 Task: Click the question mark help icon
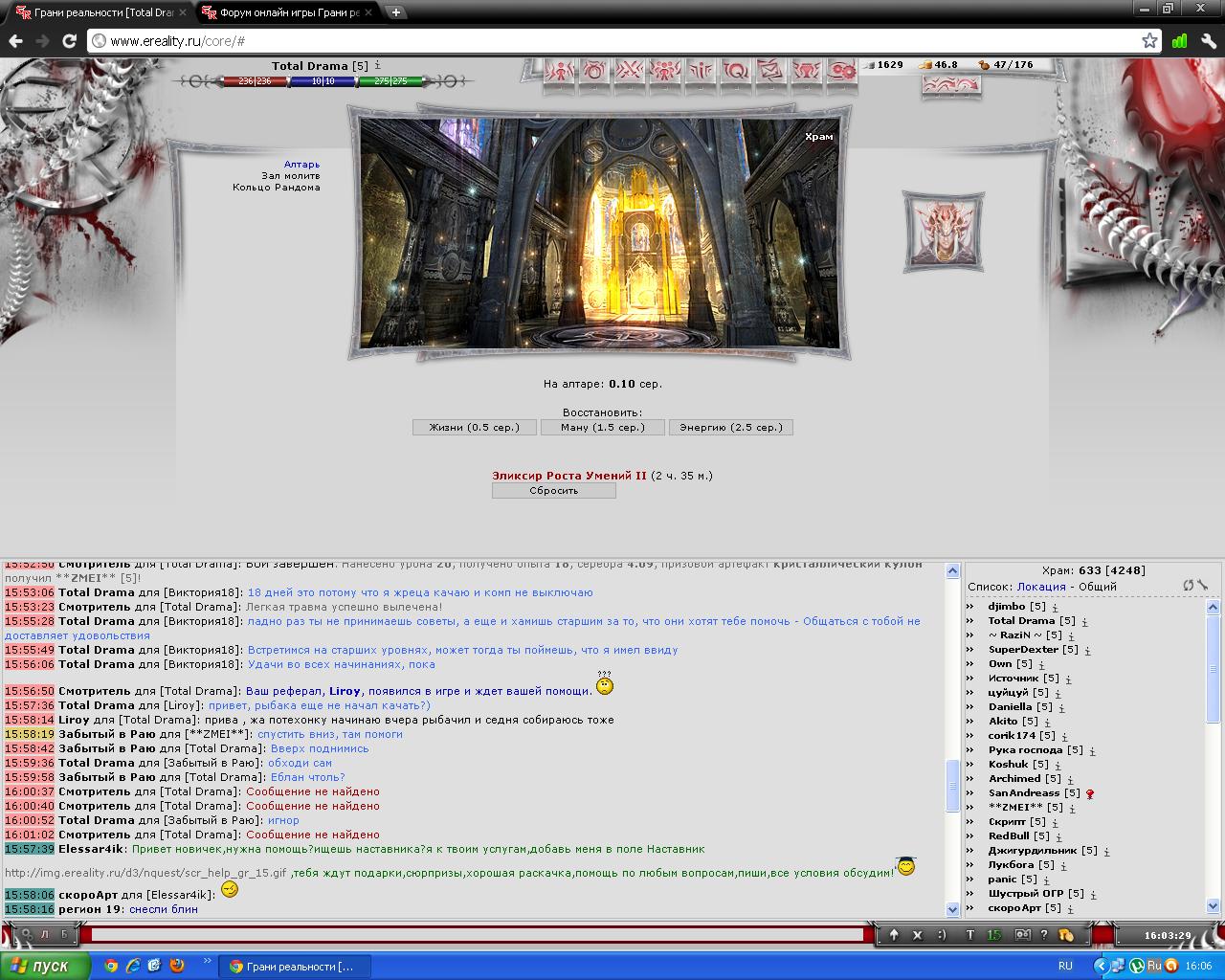(x=1043, y=935)
